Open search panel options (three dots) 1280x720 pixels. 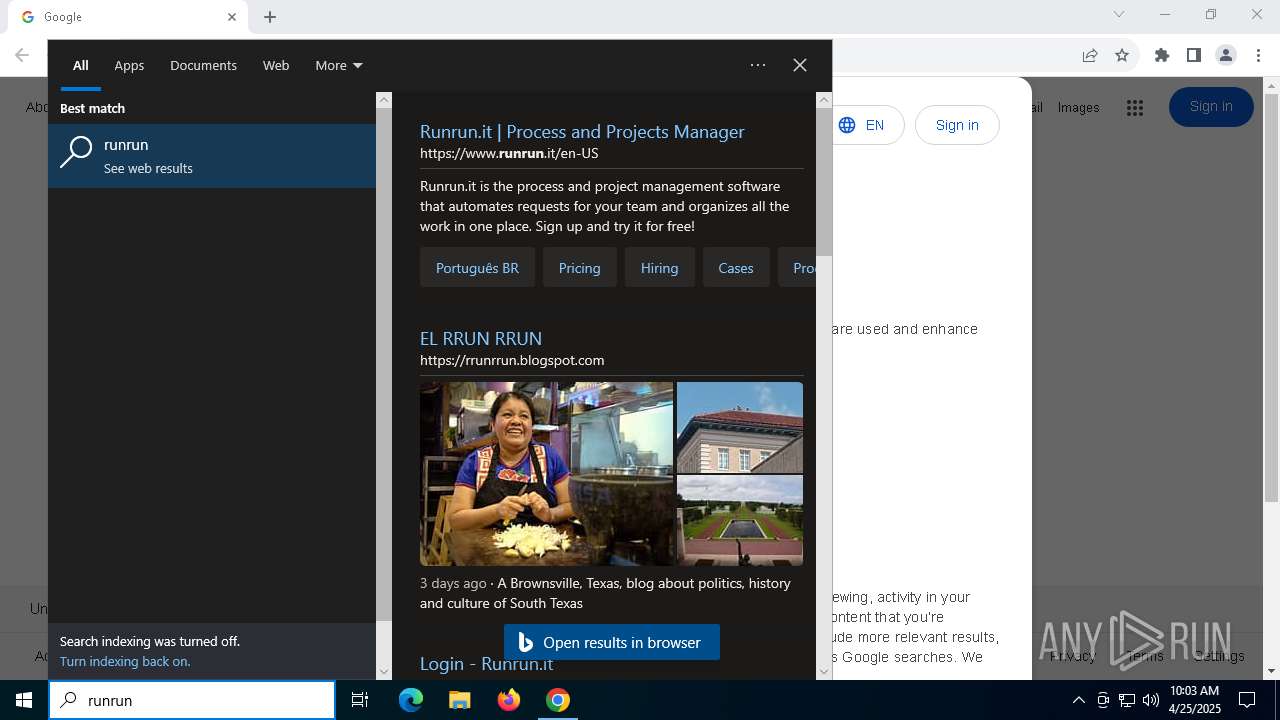click(x=758, y=65)
